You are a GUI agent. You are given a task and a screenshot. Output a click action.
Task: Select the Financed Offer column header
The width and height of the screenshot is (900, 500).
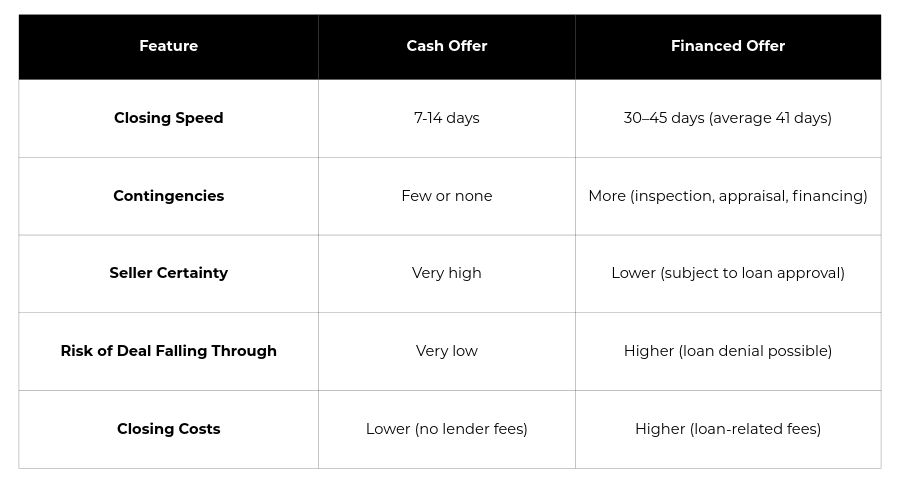click(x=727, y=46)
